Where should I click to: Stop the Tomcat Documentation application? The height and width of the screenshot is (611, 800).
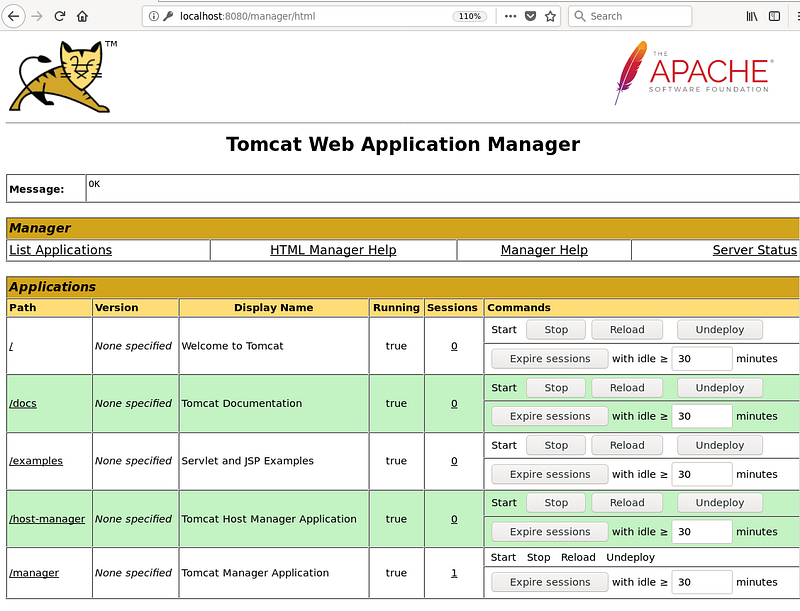coord(556,388)
